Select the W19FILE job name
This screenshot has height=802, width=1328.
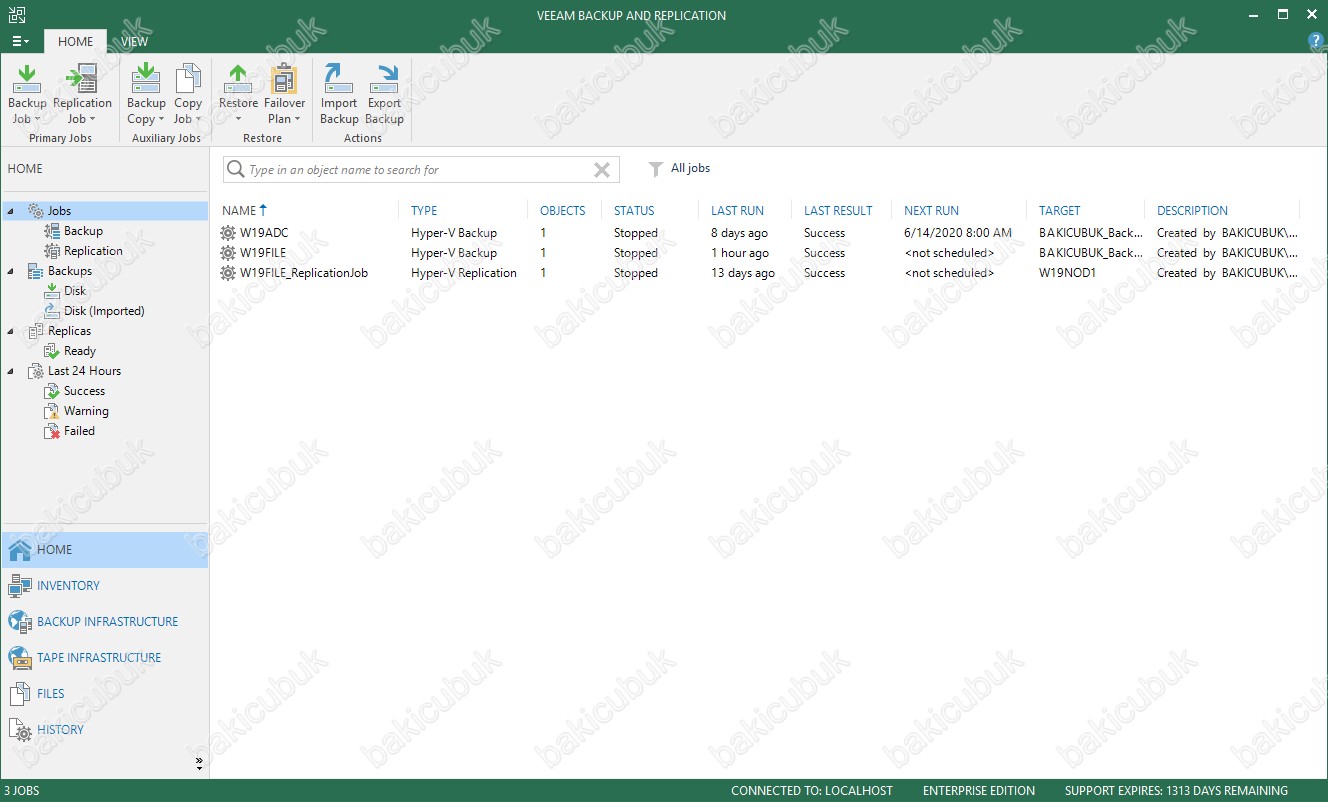coord(263,253)
